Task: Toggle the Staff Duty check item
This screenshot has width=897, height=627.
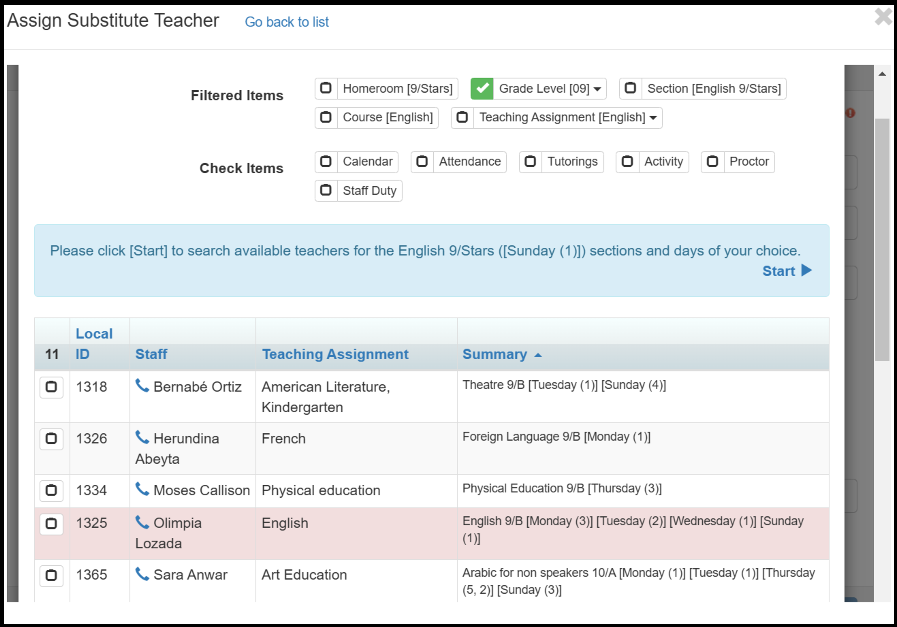Action: 326,191
